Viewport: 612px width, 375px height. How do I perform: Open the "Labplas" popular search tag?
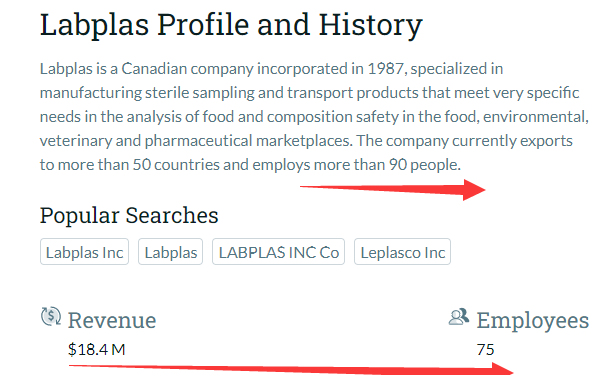pyautogui.click(x=171, y=252)
